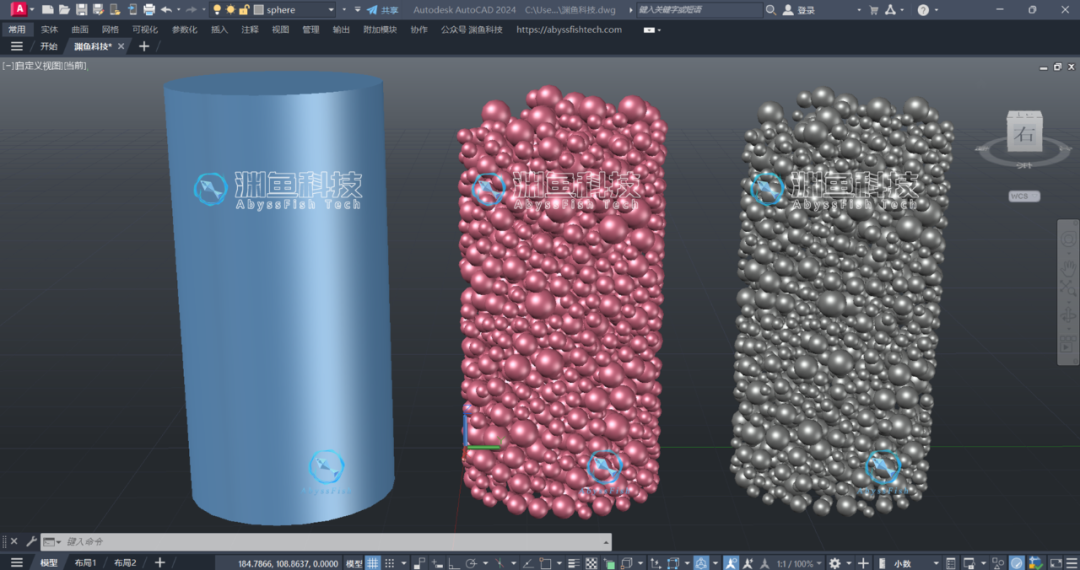The image size is (1080, 570).
Task: Open the 可视化 ribbon tab
Action: [145, 30]
